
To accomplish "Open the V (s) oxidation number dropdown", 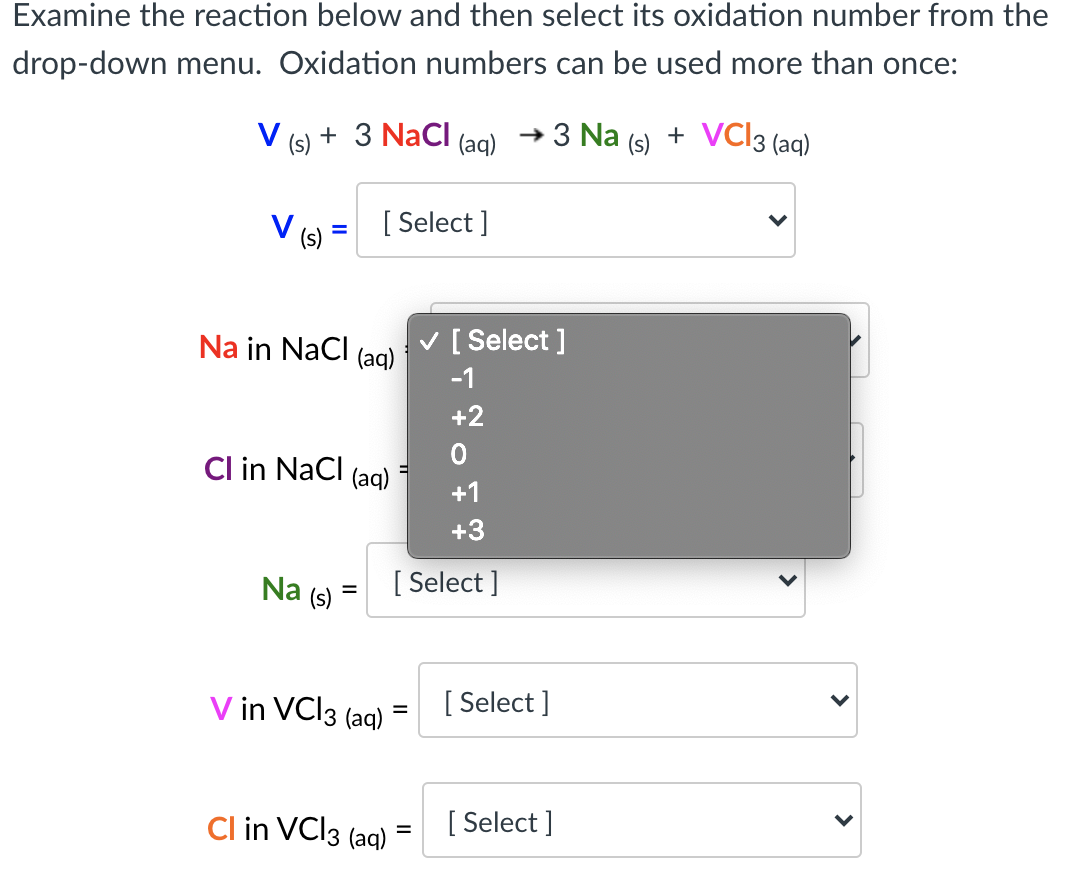I will click(x=576, y=220).
